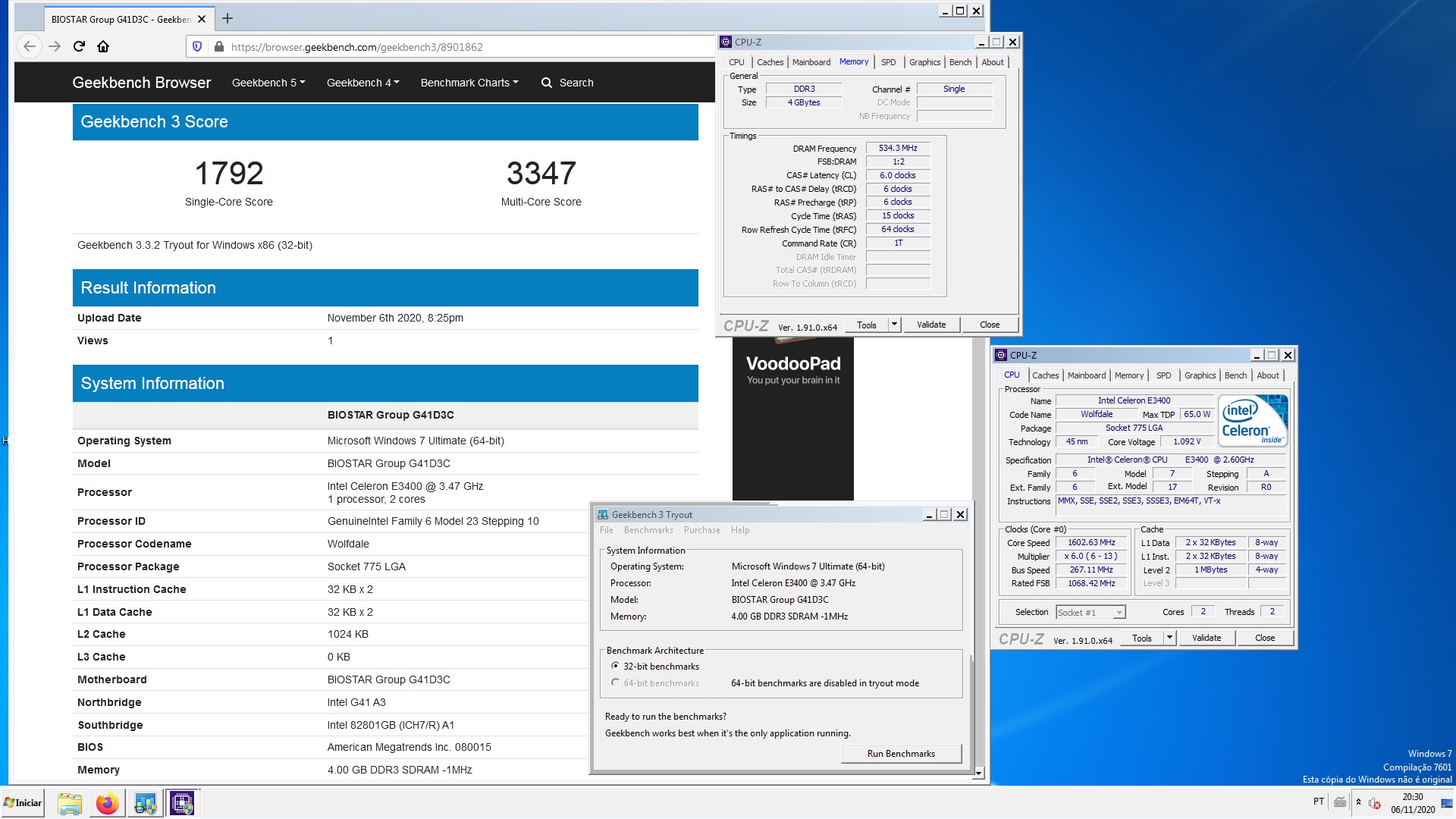Click Validate in CPU-Z Memory window
Screen dimensions: 1456x819
[930, 325]
